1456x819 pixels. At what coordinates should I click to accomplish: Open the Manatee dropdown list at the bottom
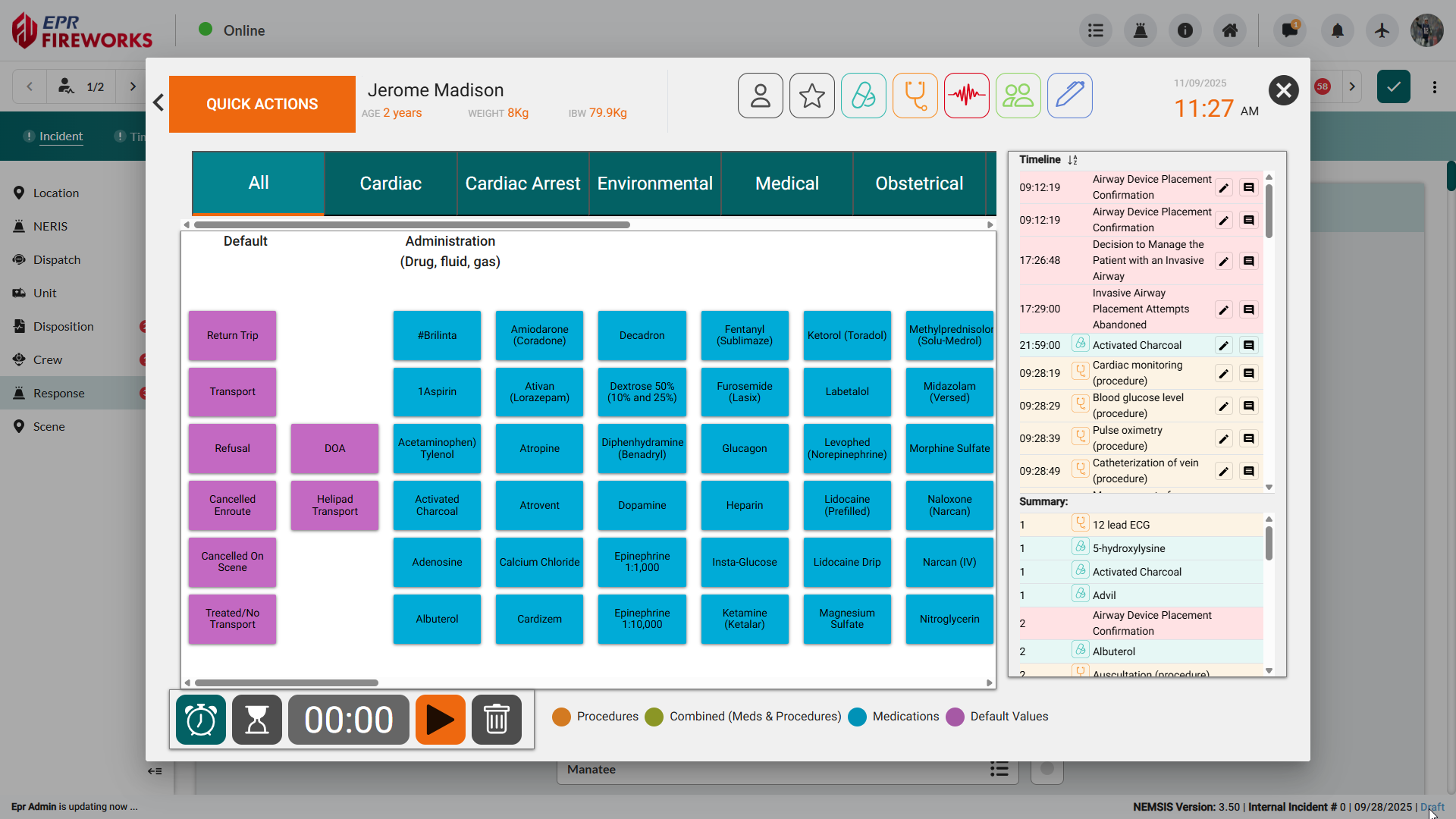(999, 769)
